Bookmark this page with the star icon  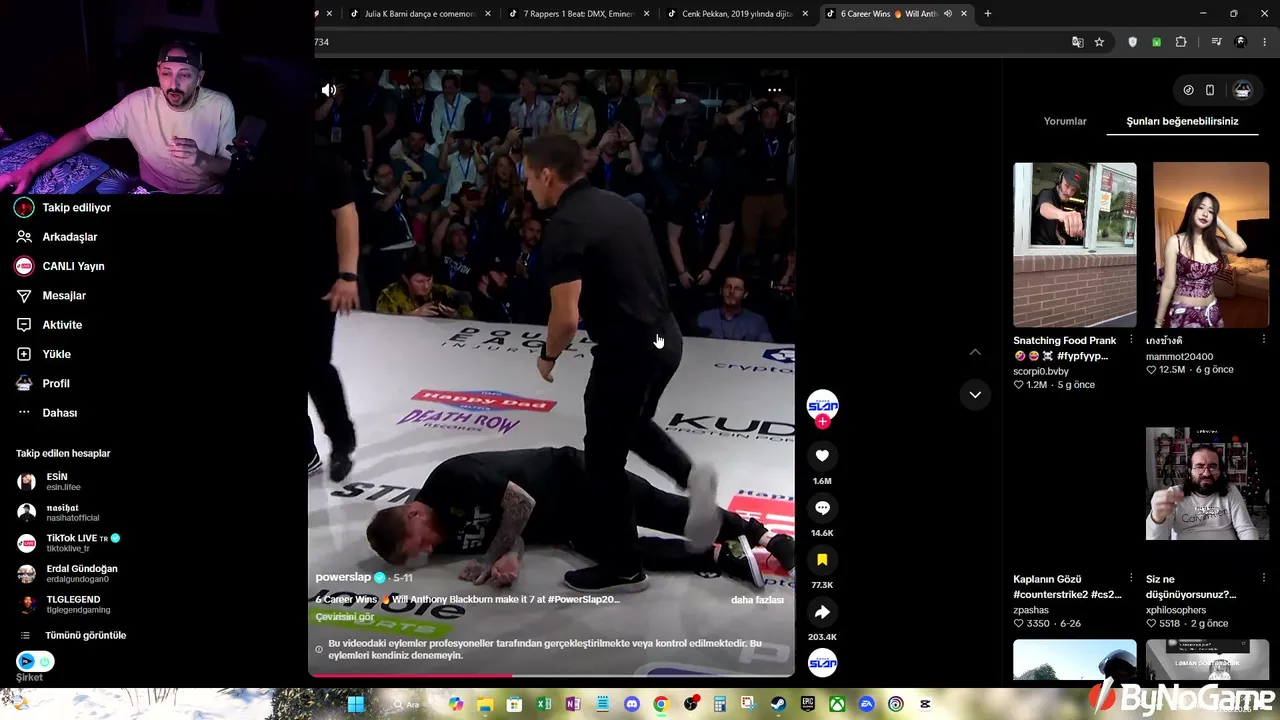1099,42
